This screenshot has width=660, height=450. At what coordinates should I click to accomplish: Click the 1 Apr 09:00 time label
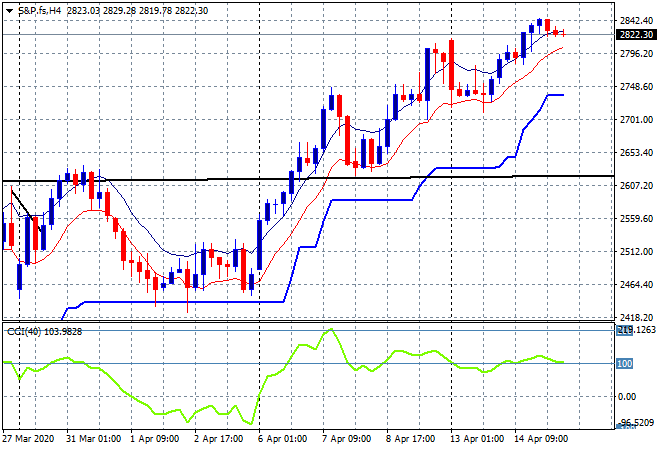pos(154,439)
